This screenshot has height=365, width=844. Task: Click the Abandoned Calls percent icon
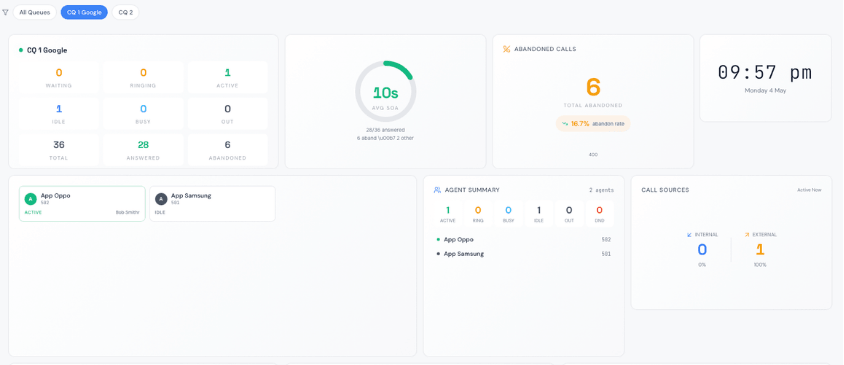(506, 49)
